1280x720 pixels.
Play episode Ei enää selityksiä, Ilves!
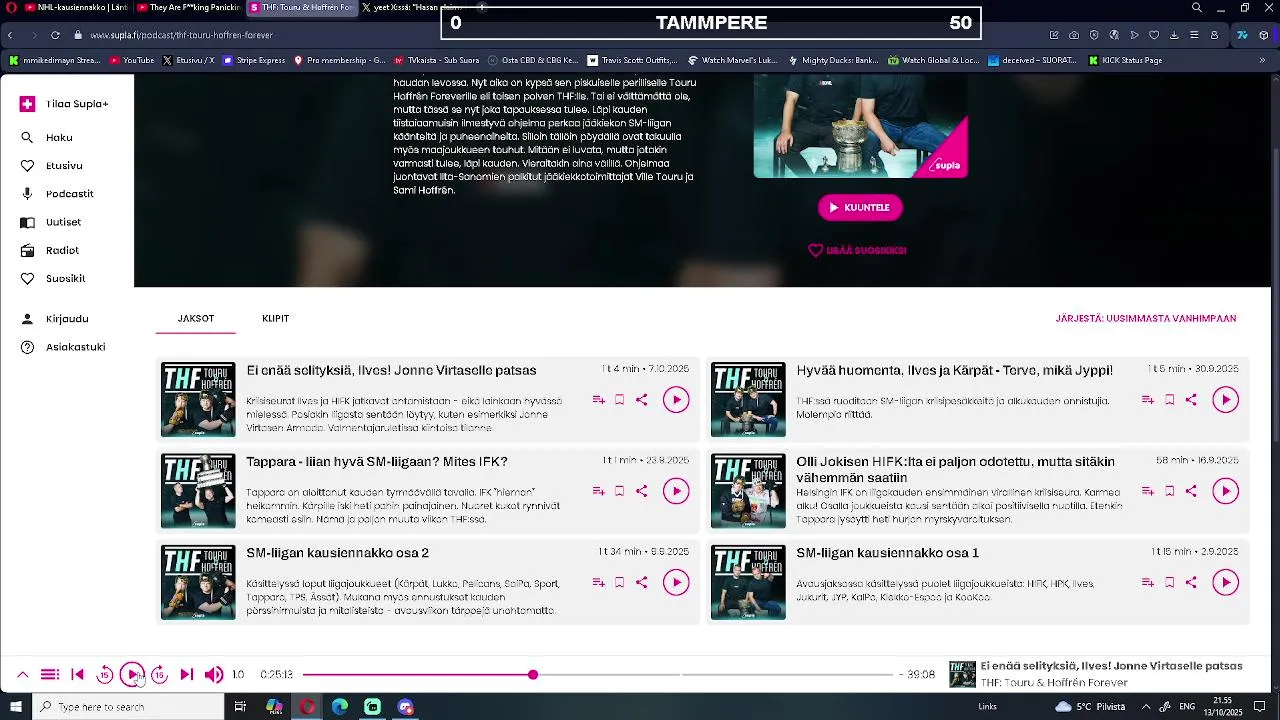tap(676, 399)
